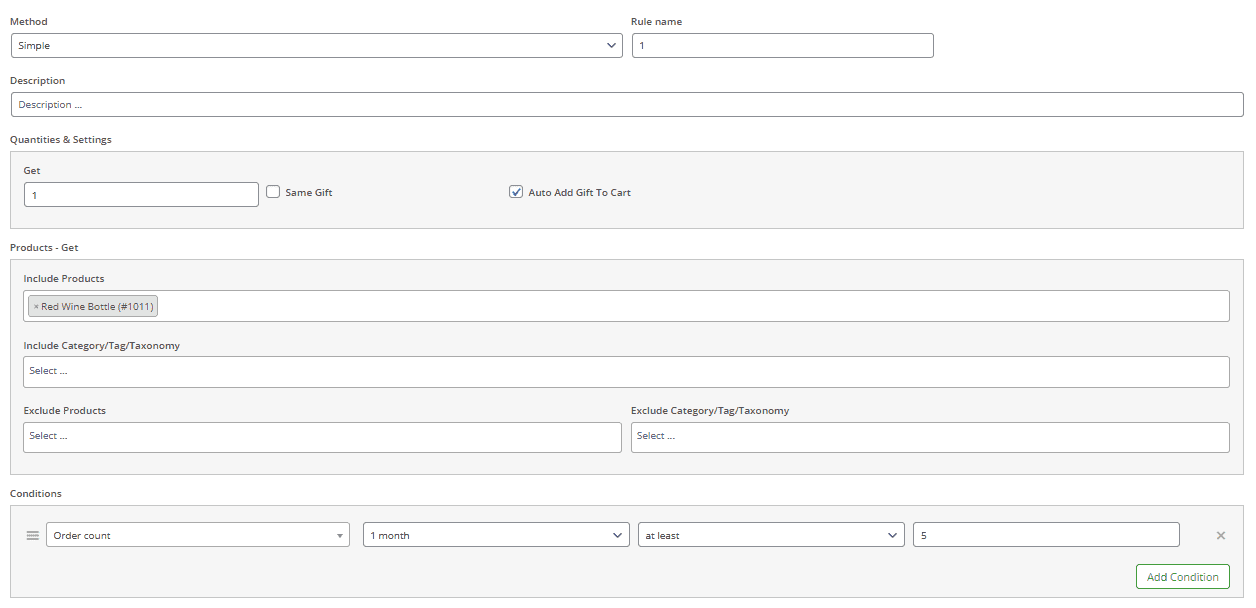Expand the Order count condition selector
1256x608 pixels.
tap(197, 535)
